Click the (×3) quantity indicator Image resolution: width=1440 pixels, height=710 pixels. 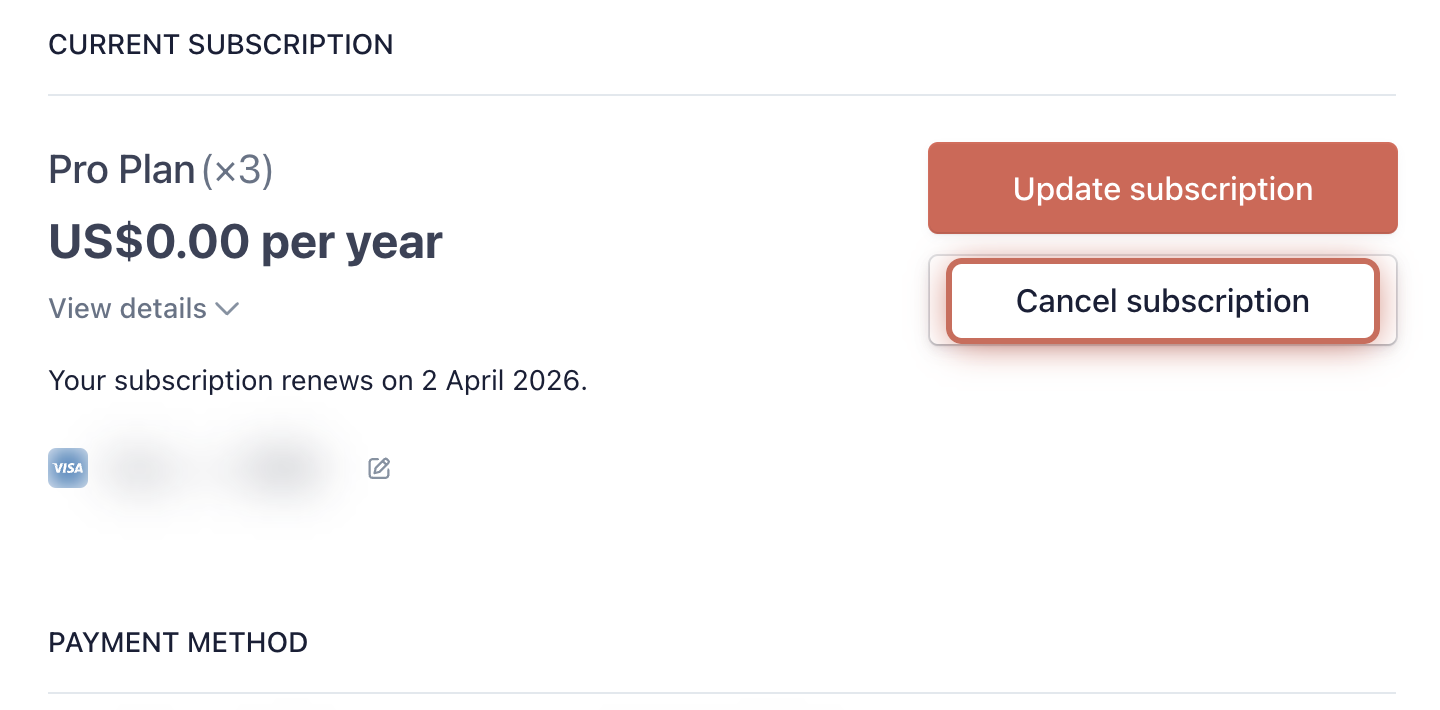click(237, 170)
